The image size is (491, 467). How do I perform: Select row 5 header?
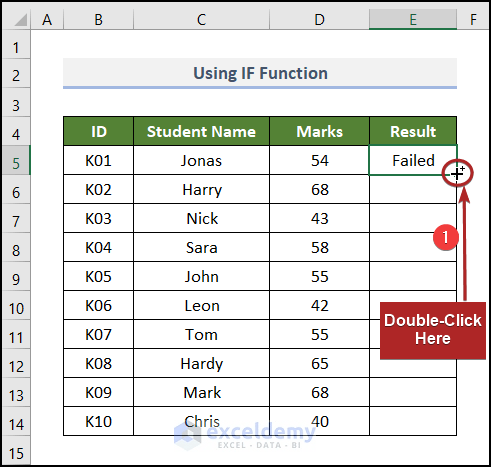coord(16,160)
